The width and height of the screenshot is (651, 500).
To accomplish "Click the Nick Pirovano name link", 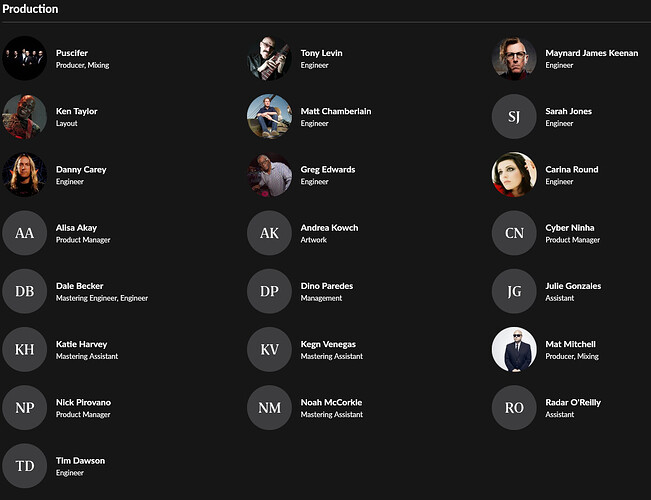I will (x=83, y=402).
